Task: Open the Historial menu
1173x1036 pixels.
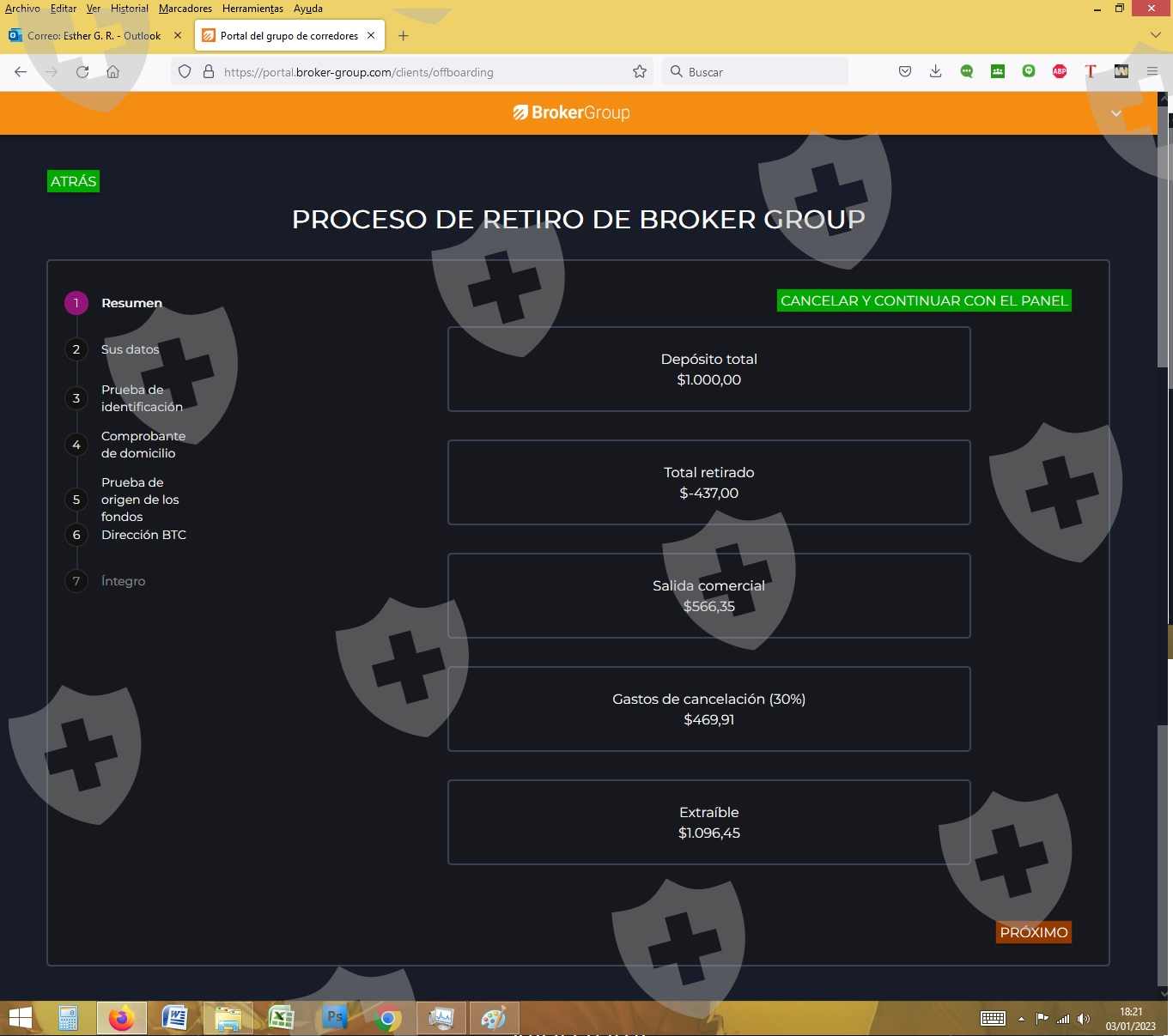Action: (x=130, y=9)
